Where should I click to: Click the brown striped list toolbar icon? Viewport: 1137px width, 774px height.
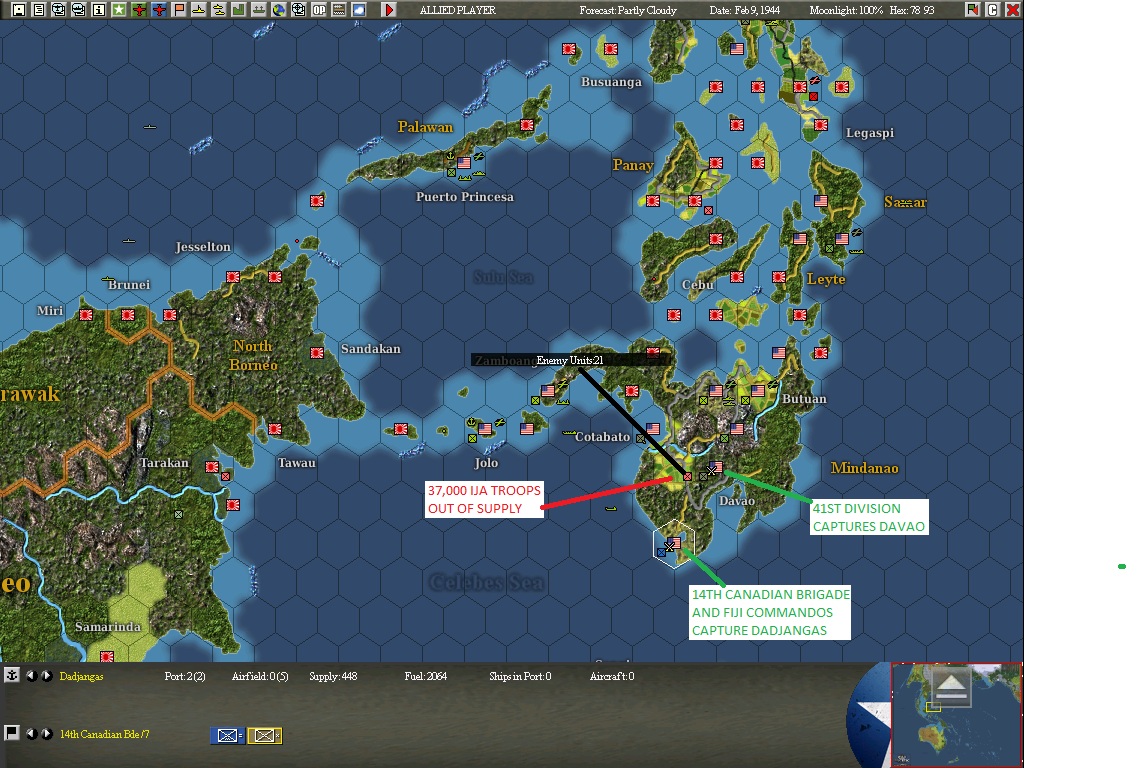pyautogui.click(x=338, y=10)
